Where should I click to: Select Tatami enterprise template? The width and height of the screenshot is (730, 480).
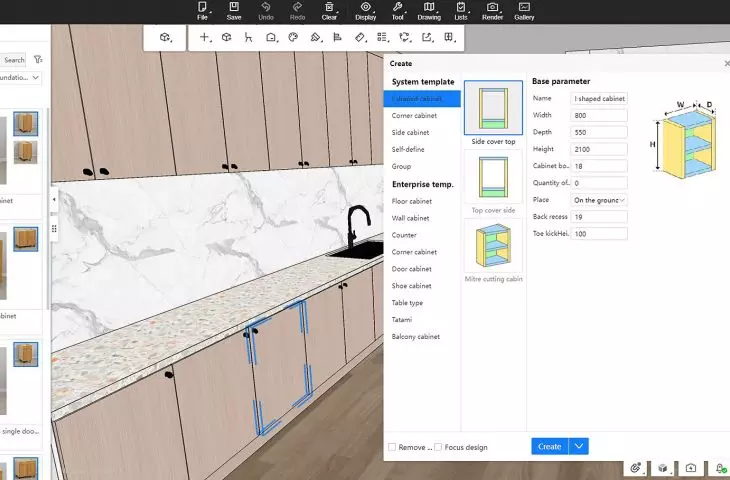coord(402,319)
